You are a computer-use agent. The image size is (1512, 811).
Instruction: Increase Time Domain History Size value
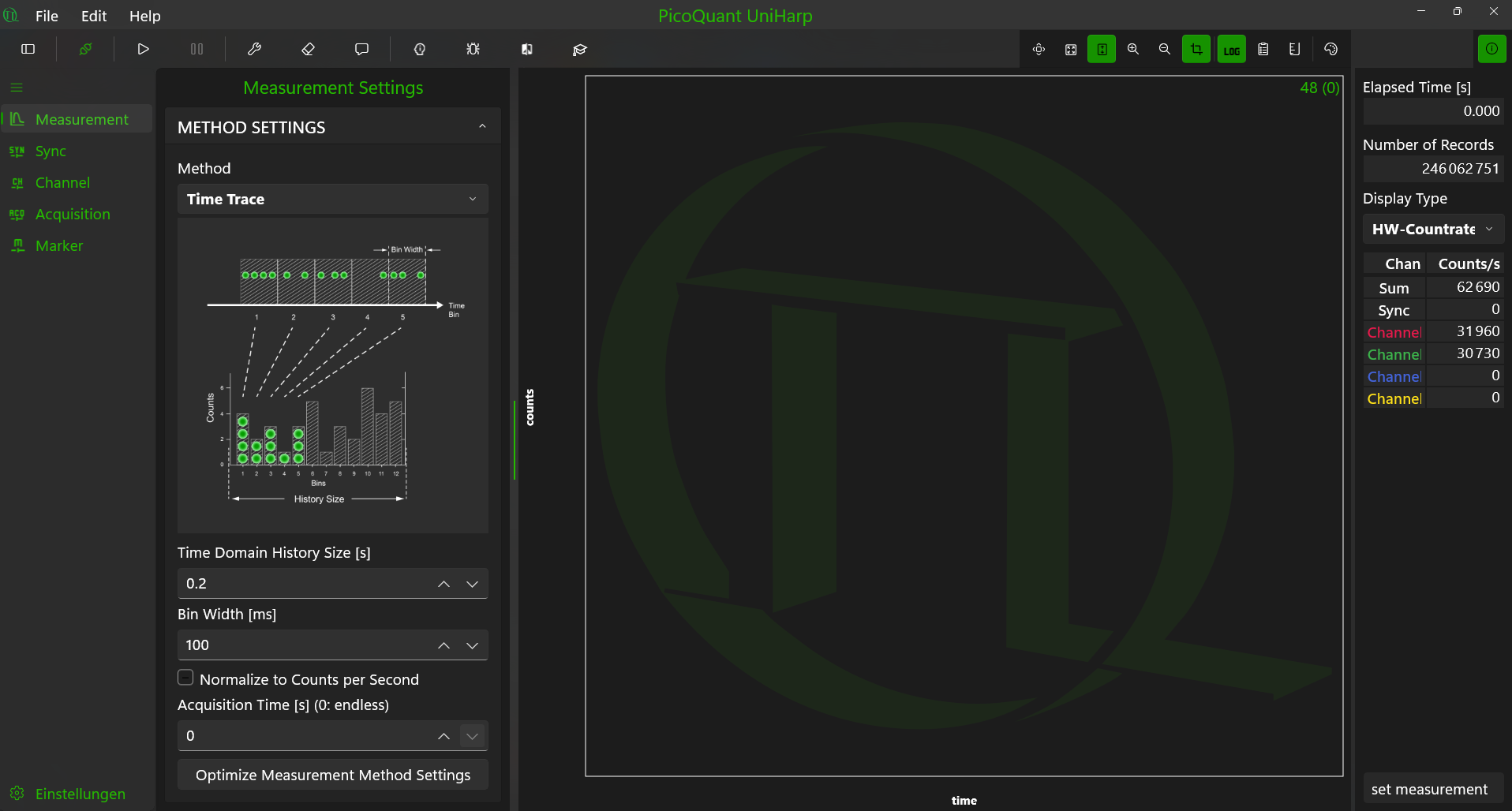444,584
